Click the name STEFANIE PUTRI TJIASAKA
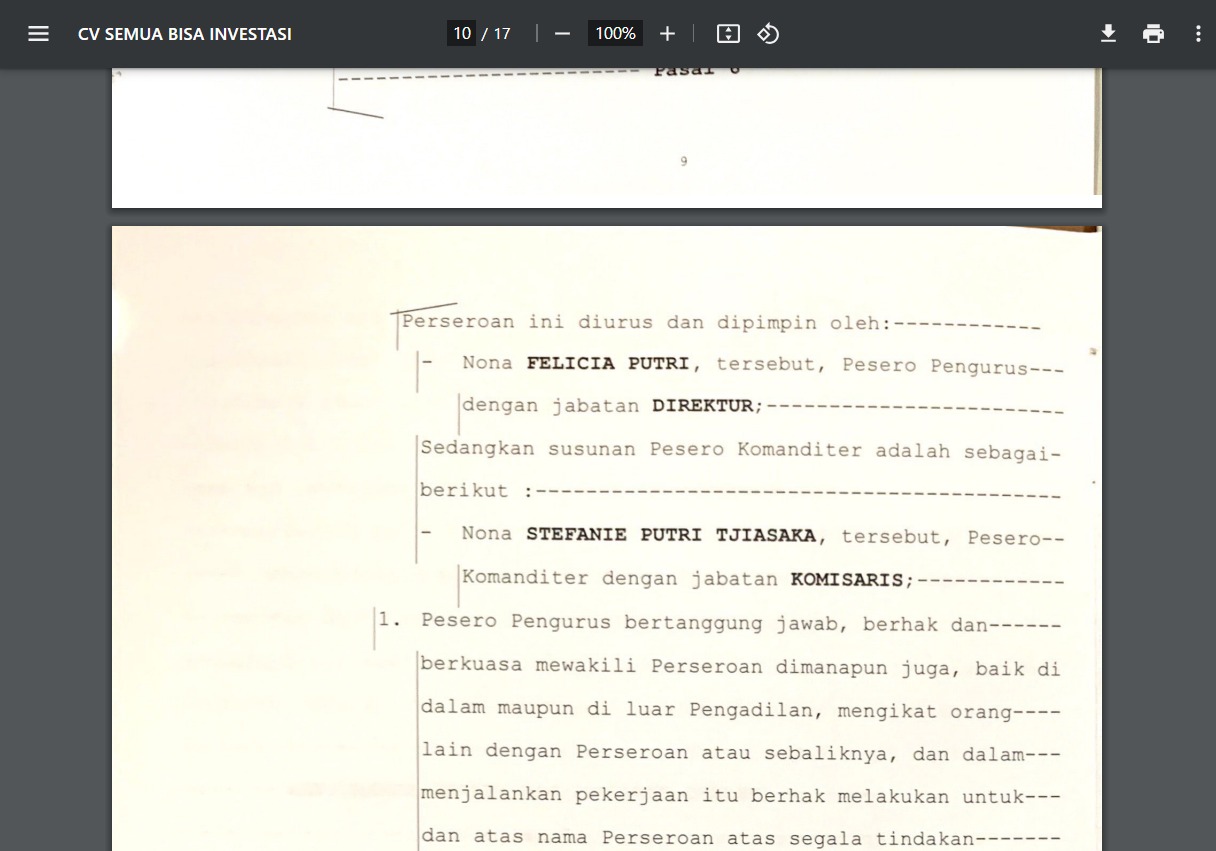Image resolution: width=1216 pixels, height=851 pixels. coord(671,535)
